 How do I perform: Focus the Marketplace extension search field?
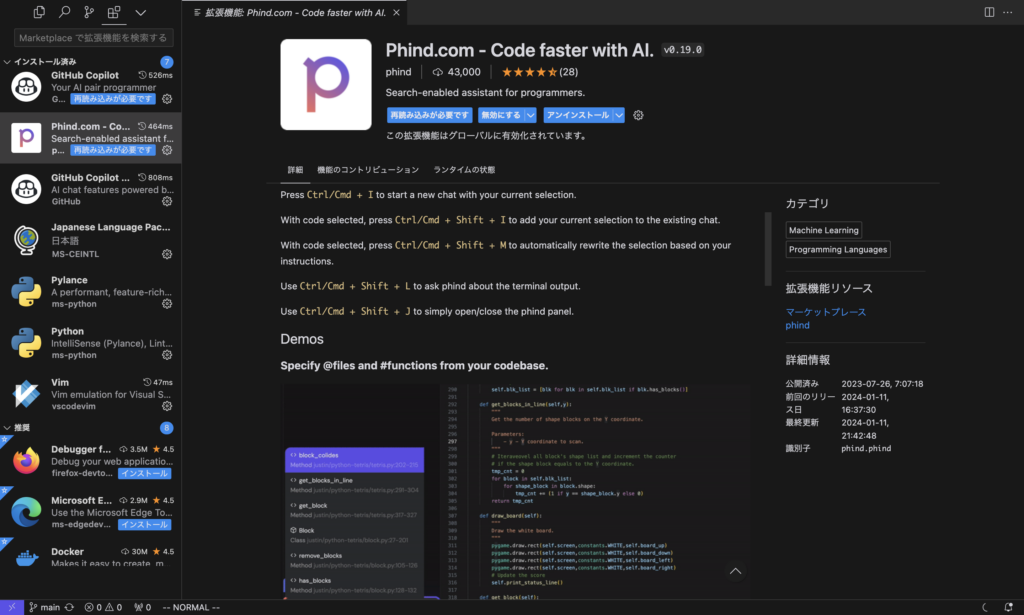pos(93,38)
